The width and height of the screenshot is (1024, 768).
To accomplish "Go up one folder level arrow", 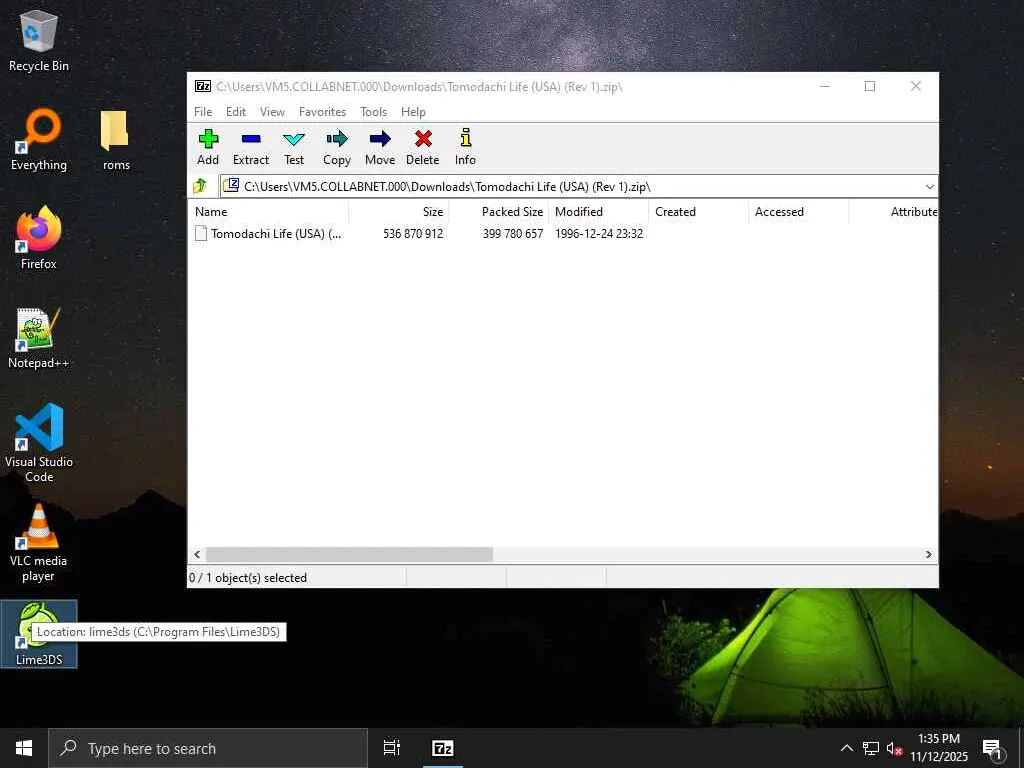I will 200,186.
